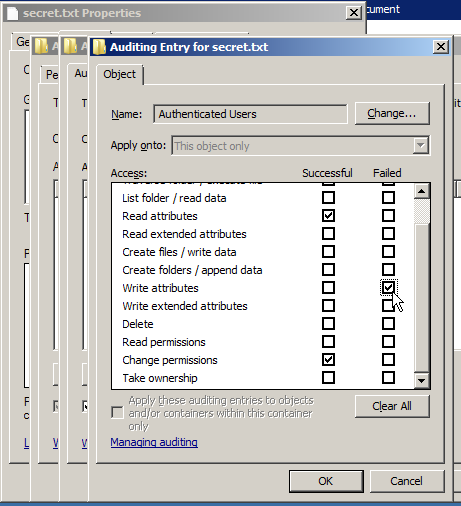This screenshot has height=506, width=461.
Task: Check Failed for Read attributes
Action: click(388, 216)
